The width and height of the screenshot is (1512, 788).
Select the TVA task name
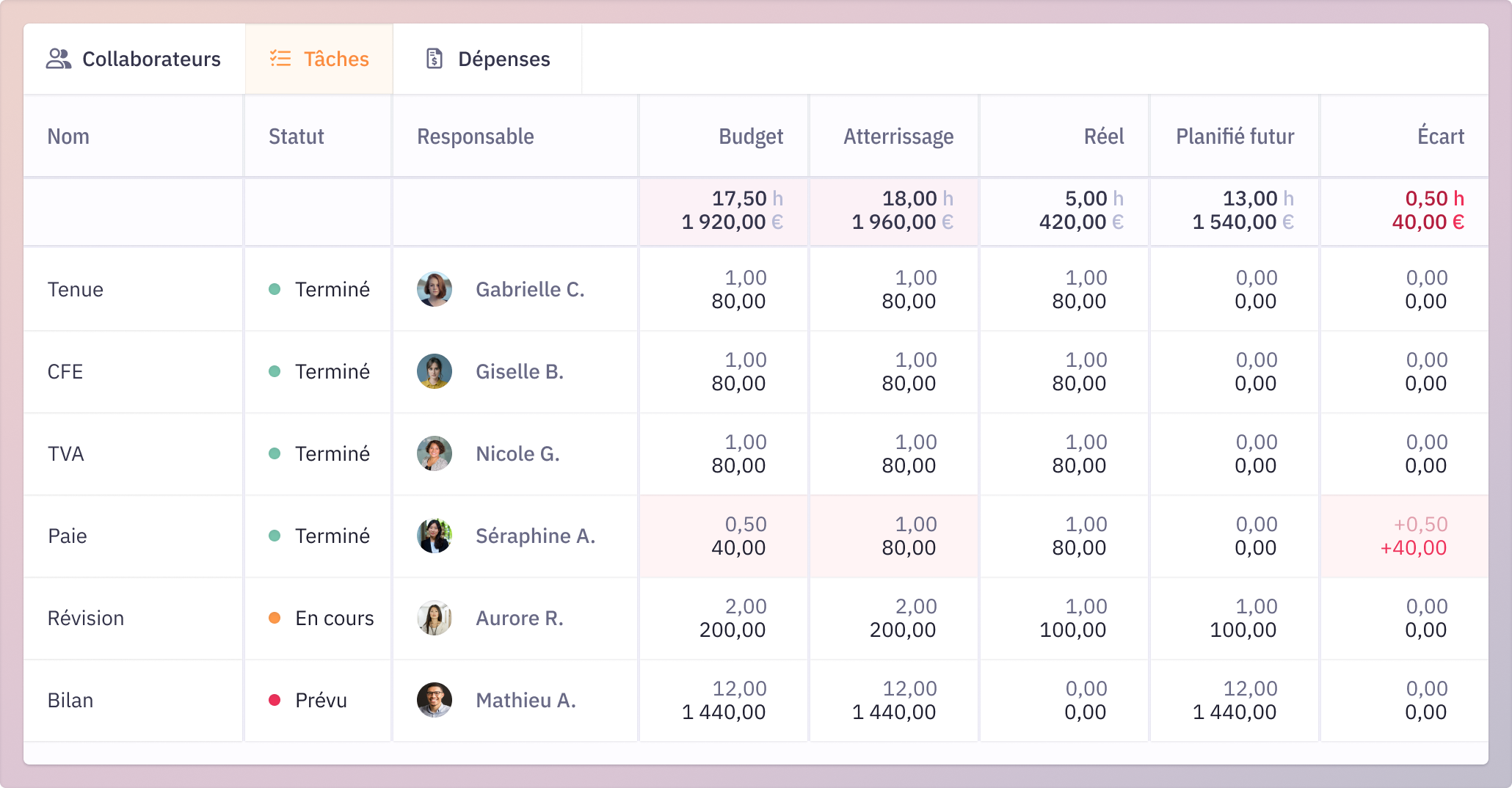66,453
